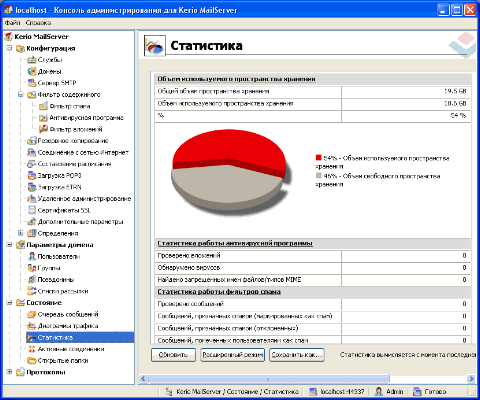The width and height of the screenshot is (480, 400).
Task: Click the scrollbar left arrow
Action: [143, 379]
